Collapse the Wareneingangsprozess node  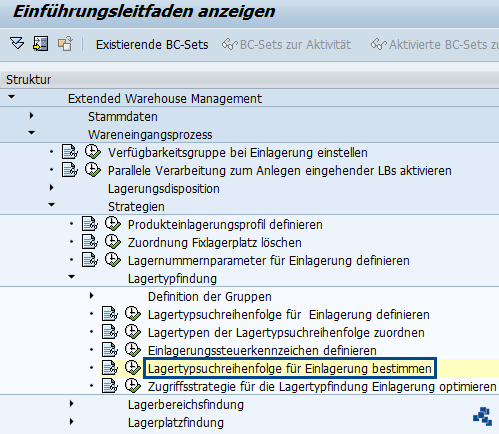[32, 133]
